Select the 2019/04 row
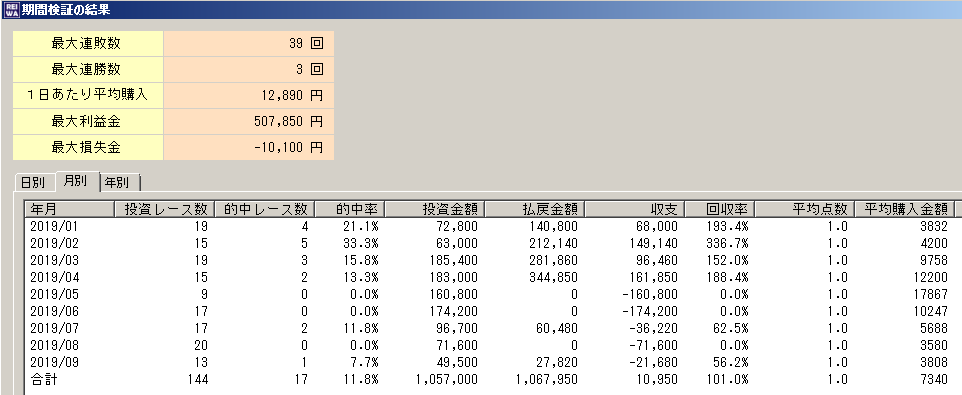Viewport: 962px width, 395px height. click(493, 277)
